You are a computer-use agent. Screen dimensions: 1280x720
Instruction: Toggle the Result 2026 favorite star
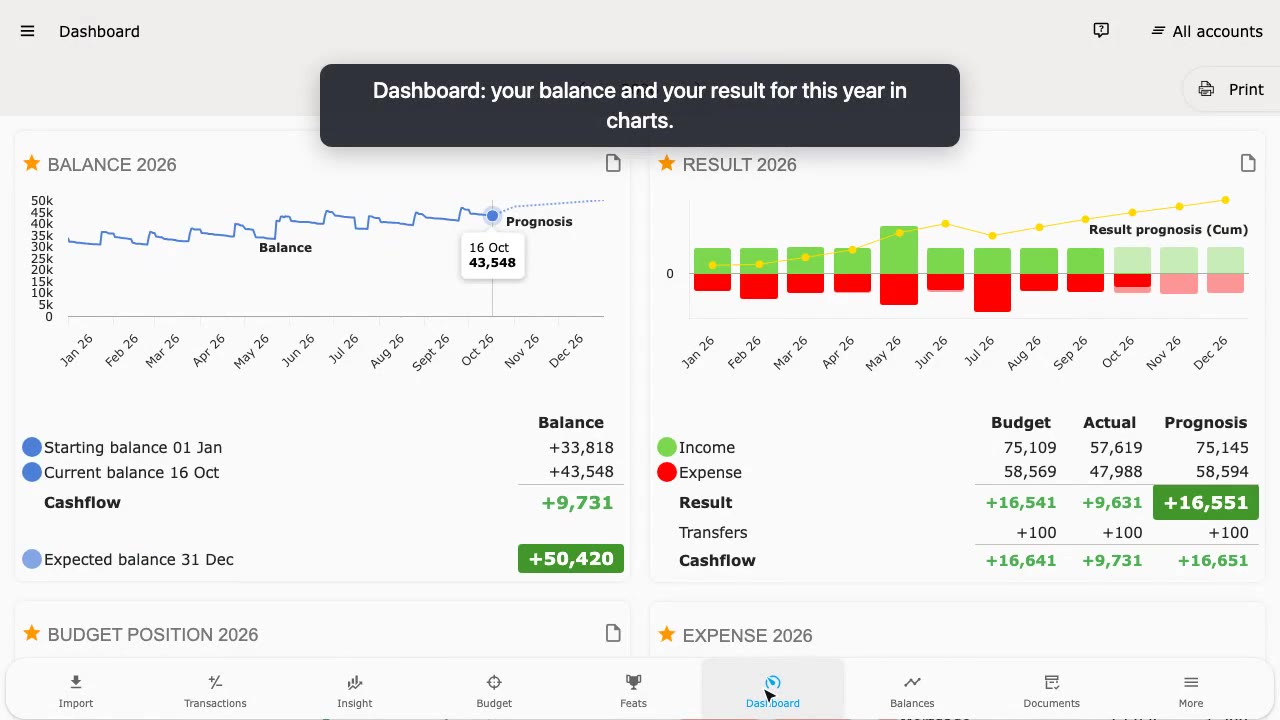pos(667,163)
